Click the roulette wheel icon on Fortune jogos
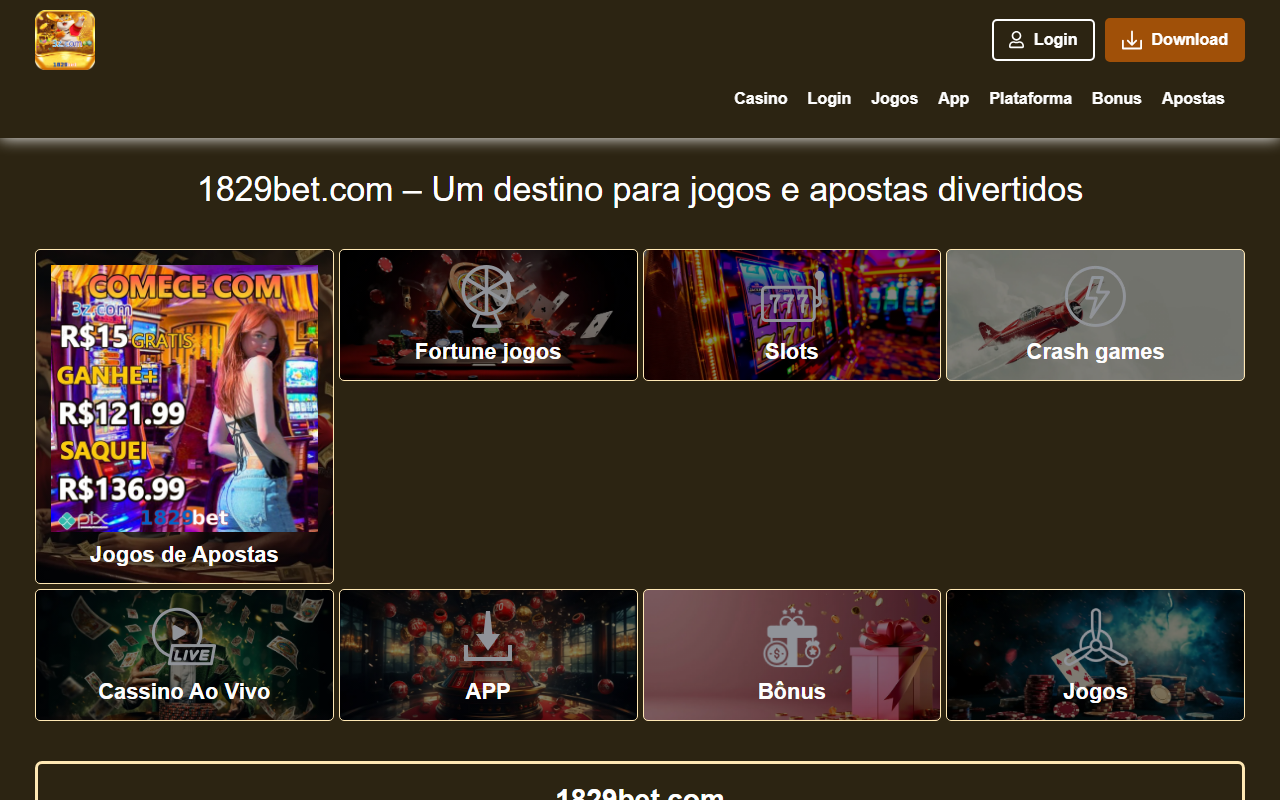This screenshot has height=800, width=1280. tap(488, 296)
